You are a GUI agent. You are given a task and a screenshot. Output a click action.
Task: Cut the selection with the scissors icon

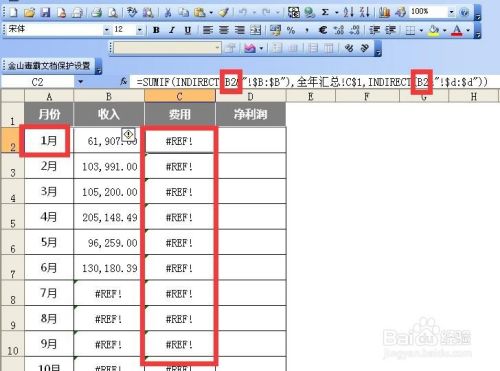point(168,13)
